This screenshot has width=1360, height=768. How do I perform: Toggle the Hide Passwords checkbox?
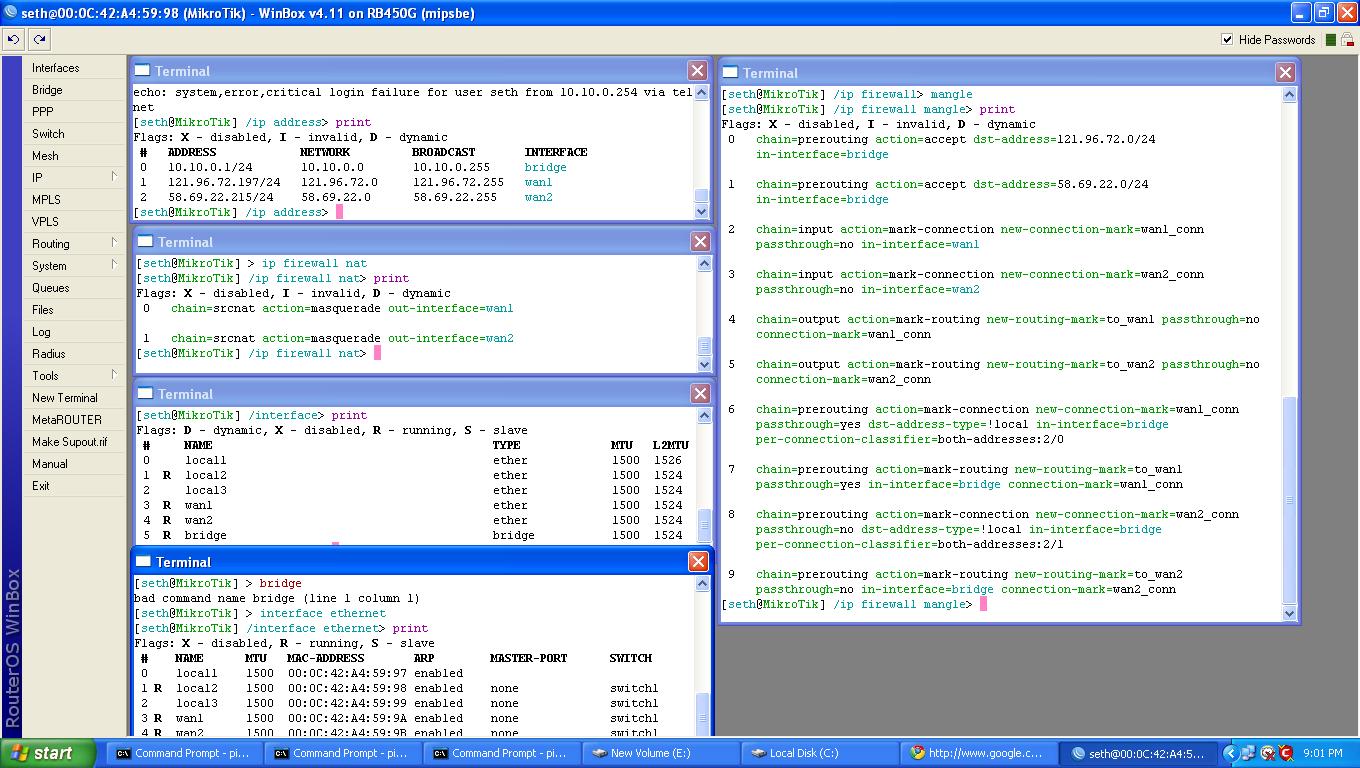pos(1227,40)
